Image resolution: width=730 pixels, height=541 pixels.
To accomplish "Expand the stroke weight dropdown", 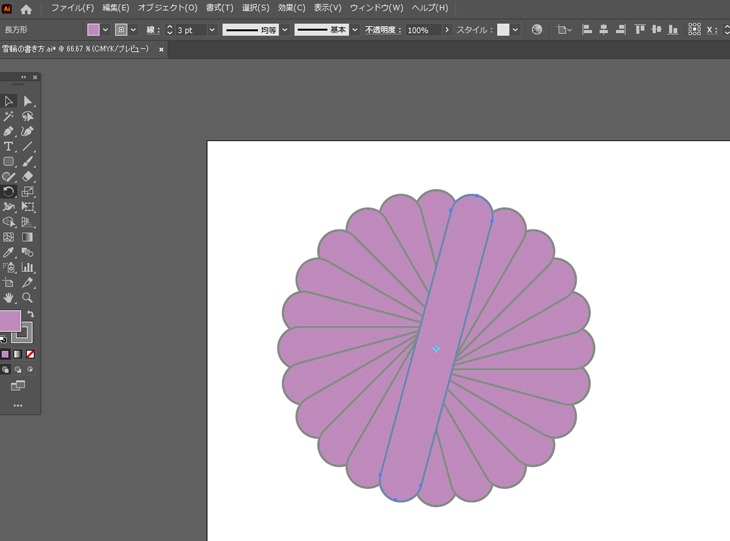I will coord(211,30).
